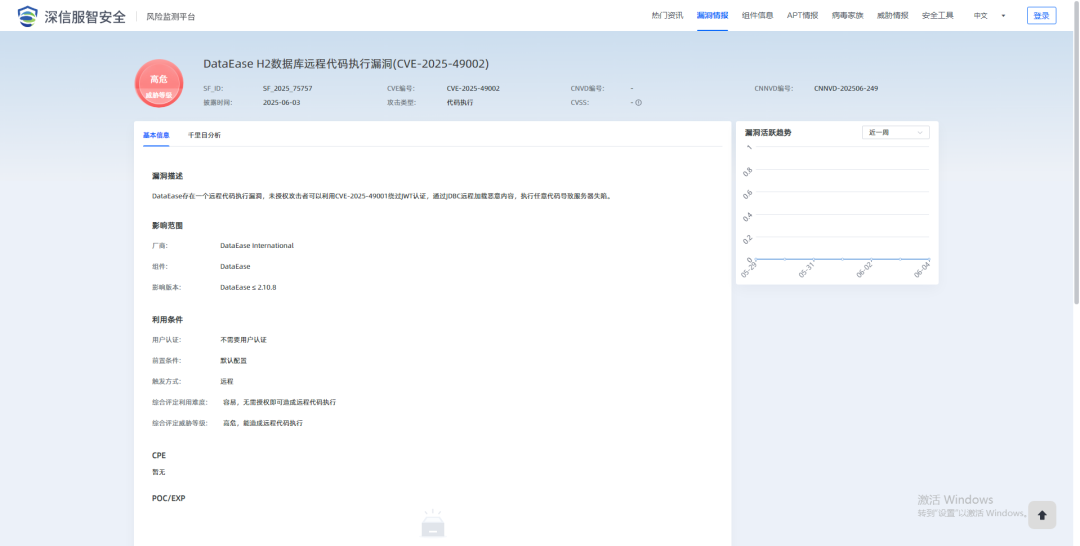Click the scroll-to-top arrow button
The width and height of the screenshot is (1080, 546).
(x=1041, y=515)
